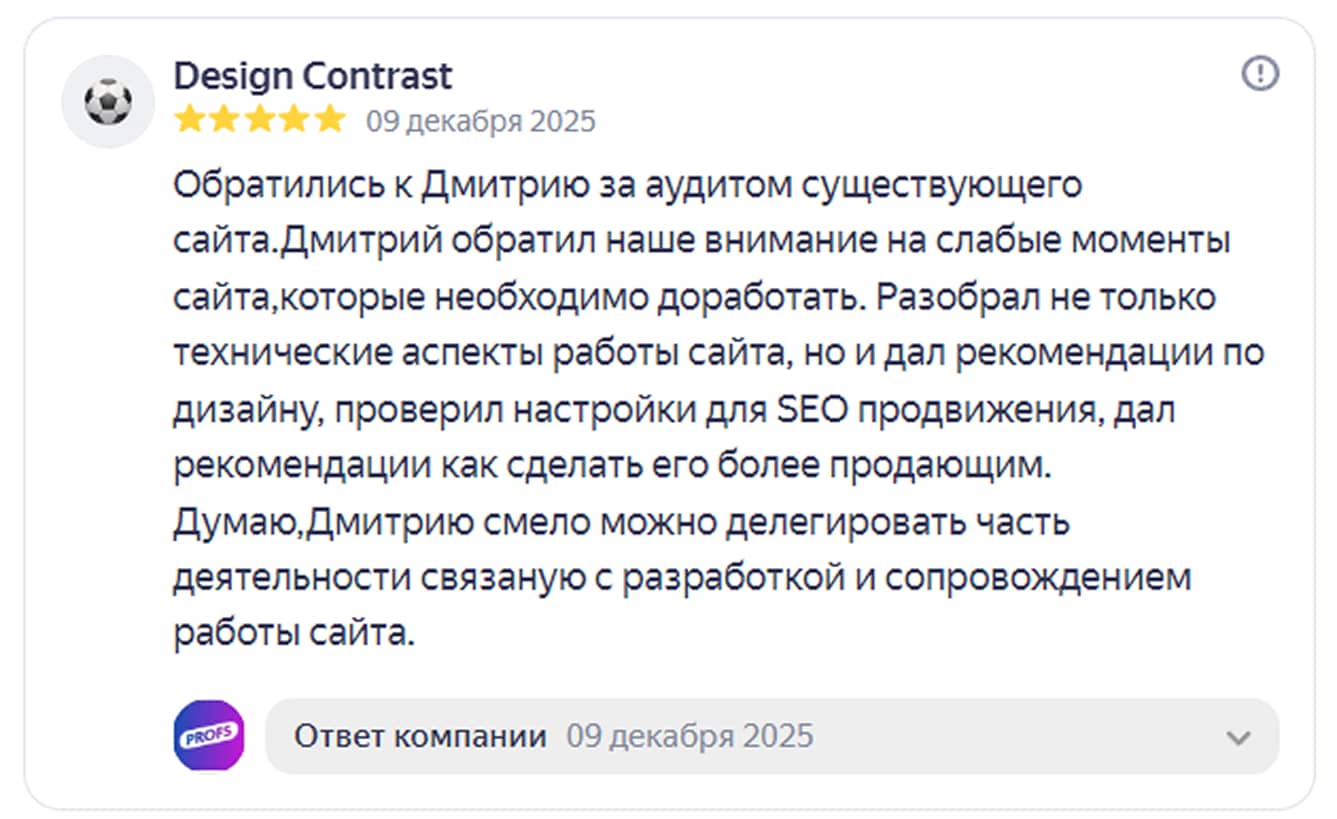Expand the company response with chevron arrow
This screenshot has height=819, width=1337.
click(1238, 738)
